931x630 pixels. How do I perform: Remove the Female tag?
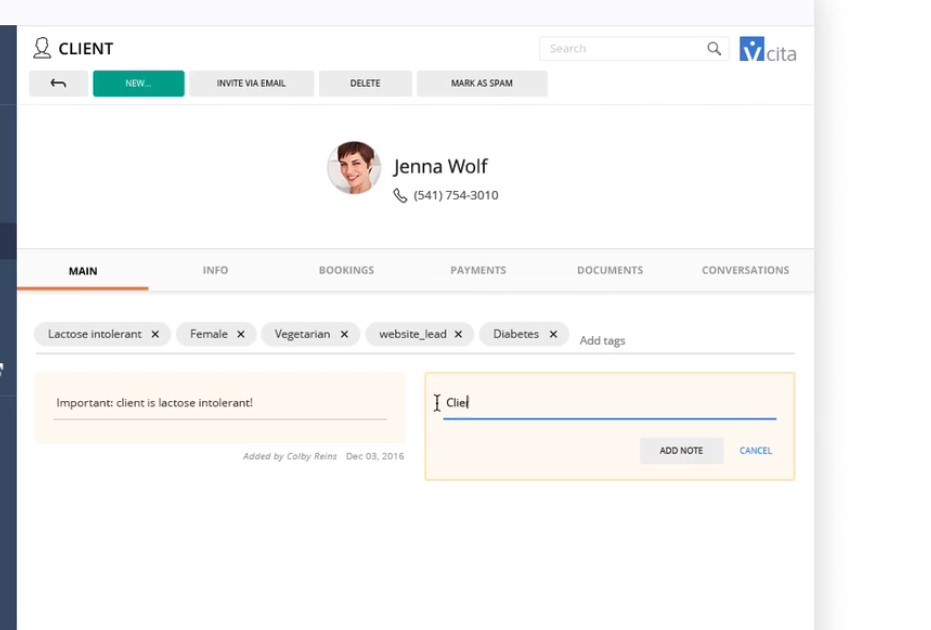(x=241, y=335)
